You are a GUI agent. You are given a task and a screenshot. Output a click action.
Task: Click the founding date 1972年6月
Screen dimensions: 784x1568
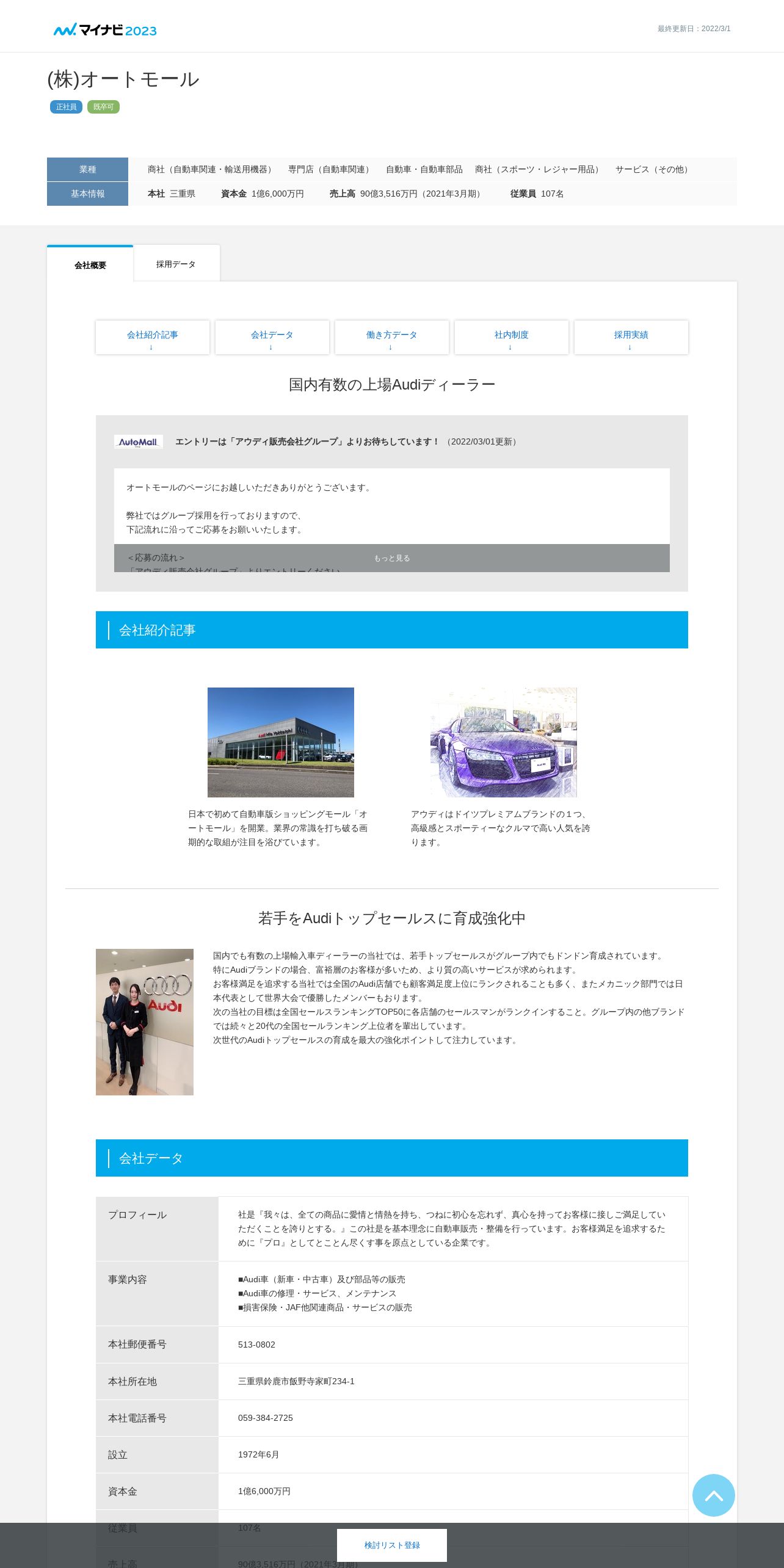258,1454
